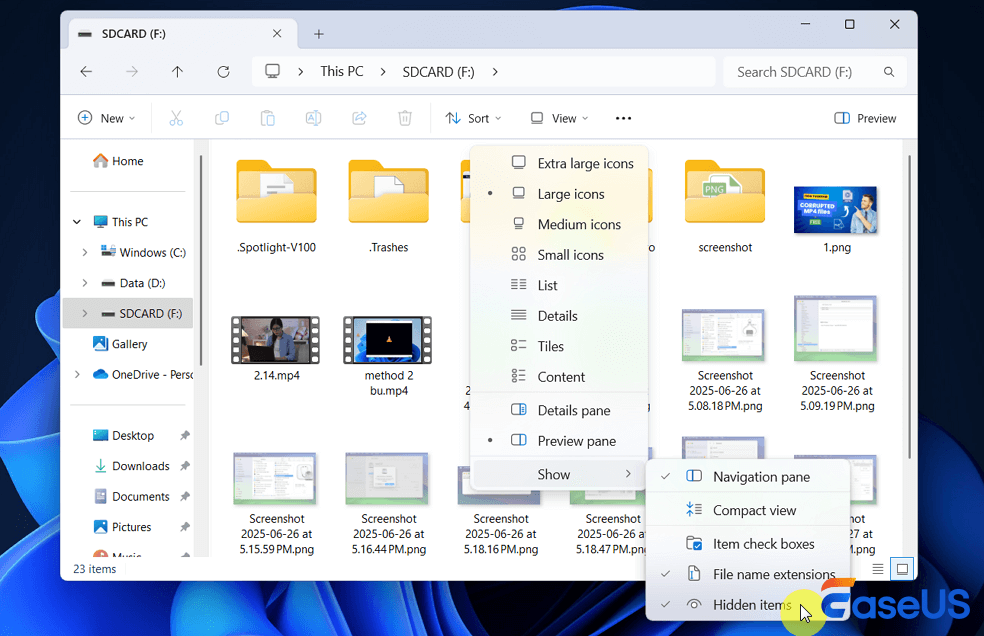Screen dimensions: 984x636
Task: Collapse the This PC tree node
Action: click(x=77, y=222)
